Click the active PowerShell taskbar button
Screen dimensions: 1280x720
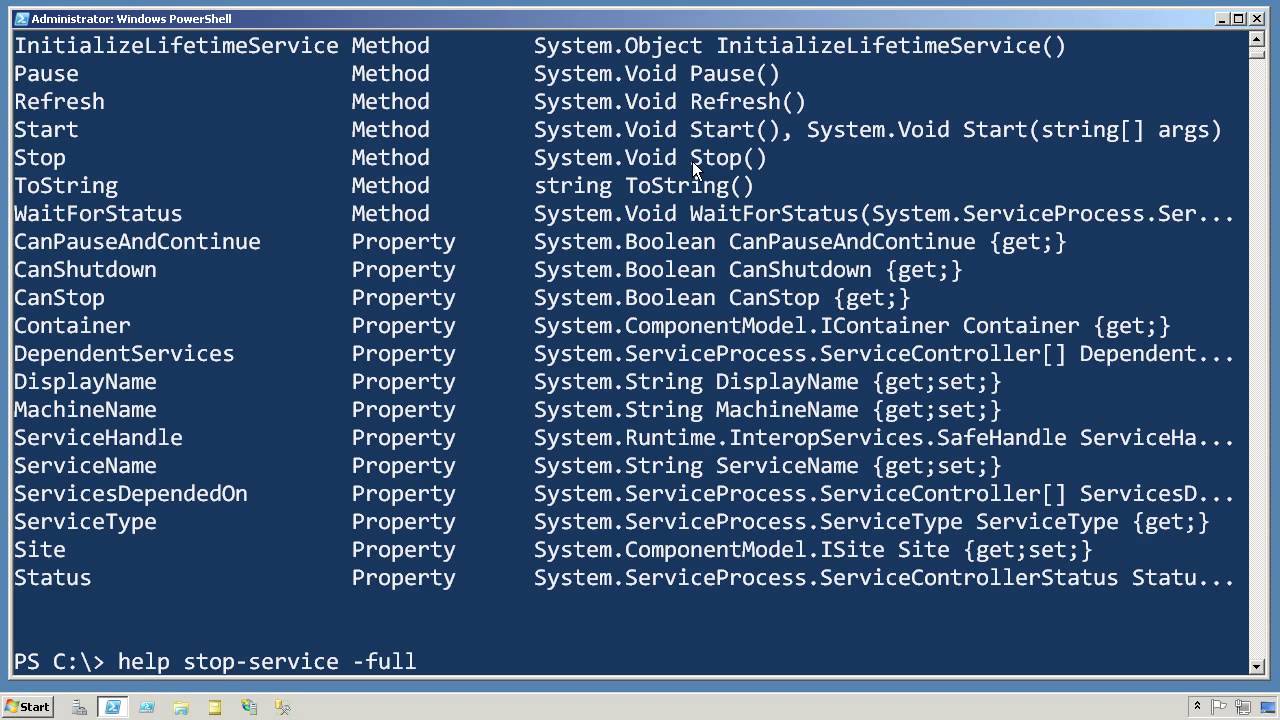pyautogui.click(x=113, y=707)
